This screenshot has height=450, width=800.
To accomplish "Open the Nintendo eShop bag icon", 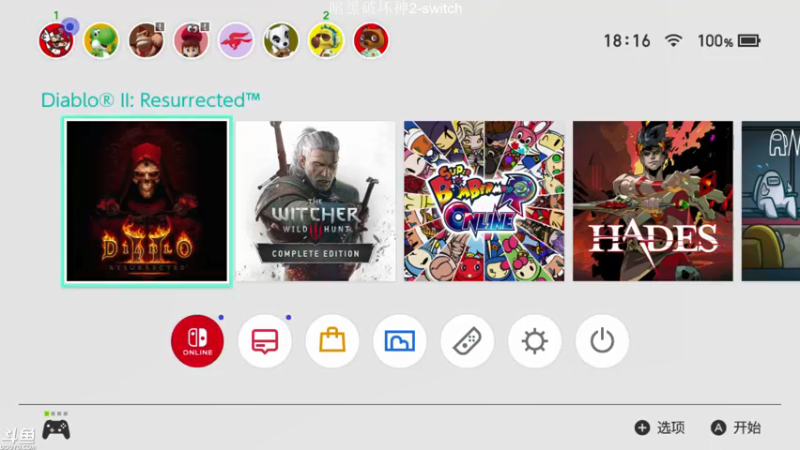I will tap(332, 341).
